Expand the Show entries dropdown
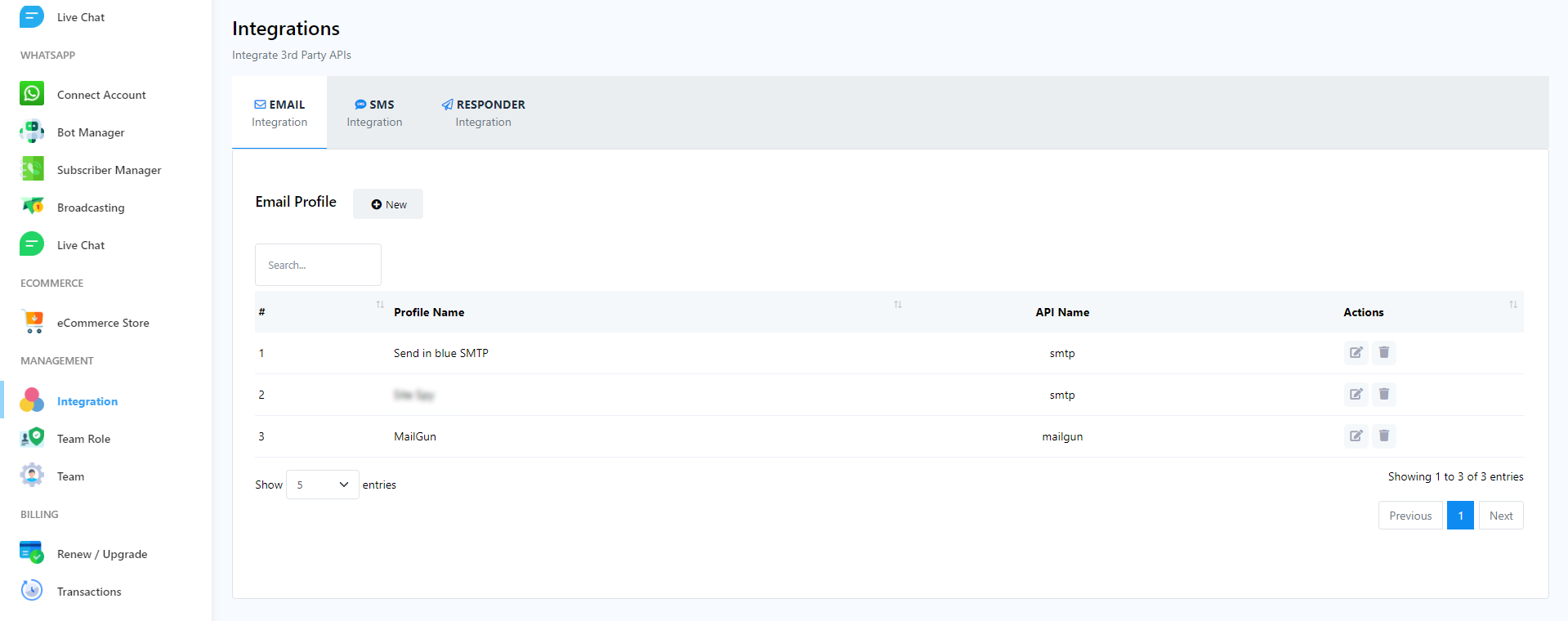 (x=322, y=485)
